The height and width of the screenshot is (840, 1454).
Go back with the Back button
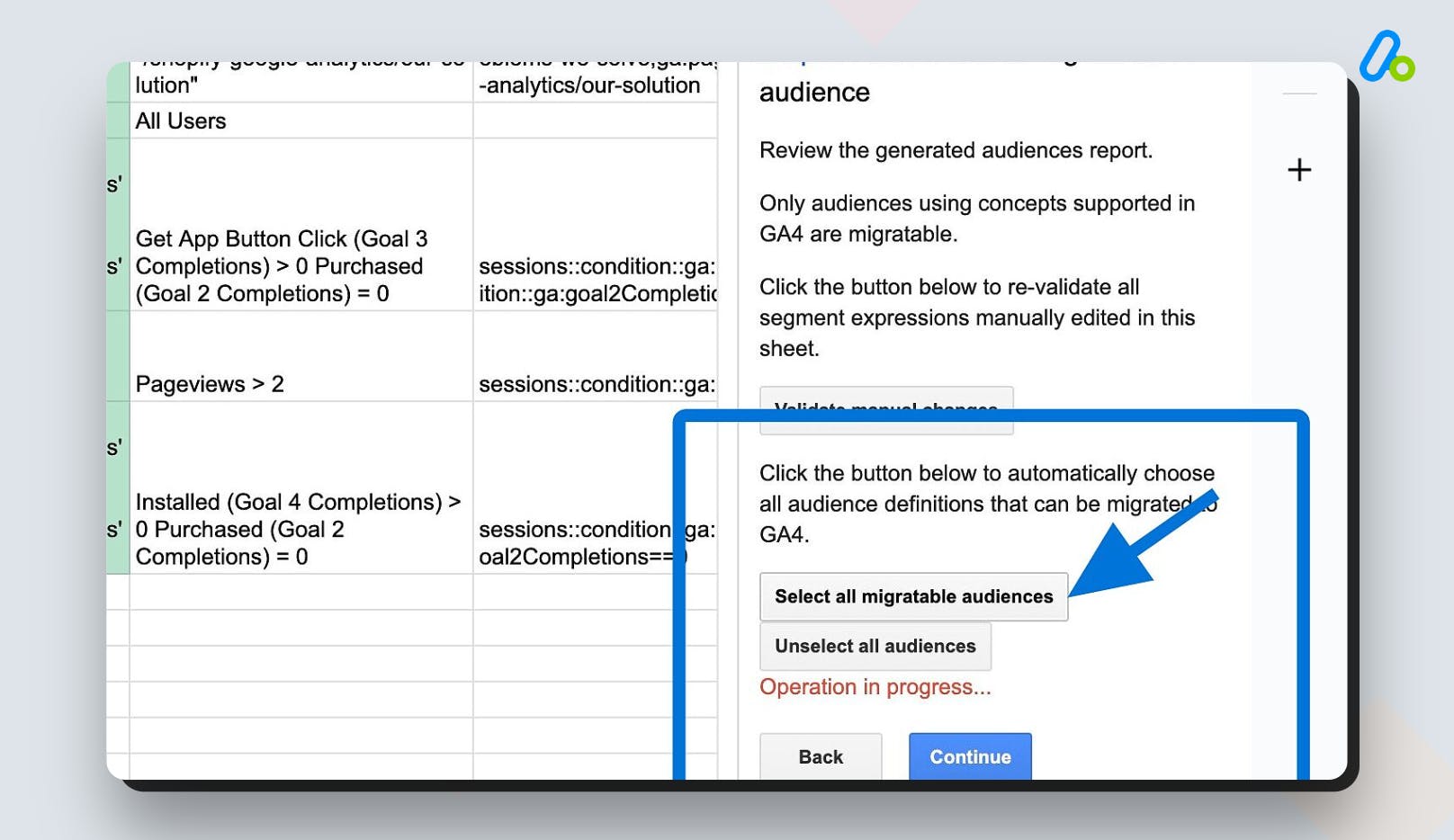[821, 756]
